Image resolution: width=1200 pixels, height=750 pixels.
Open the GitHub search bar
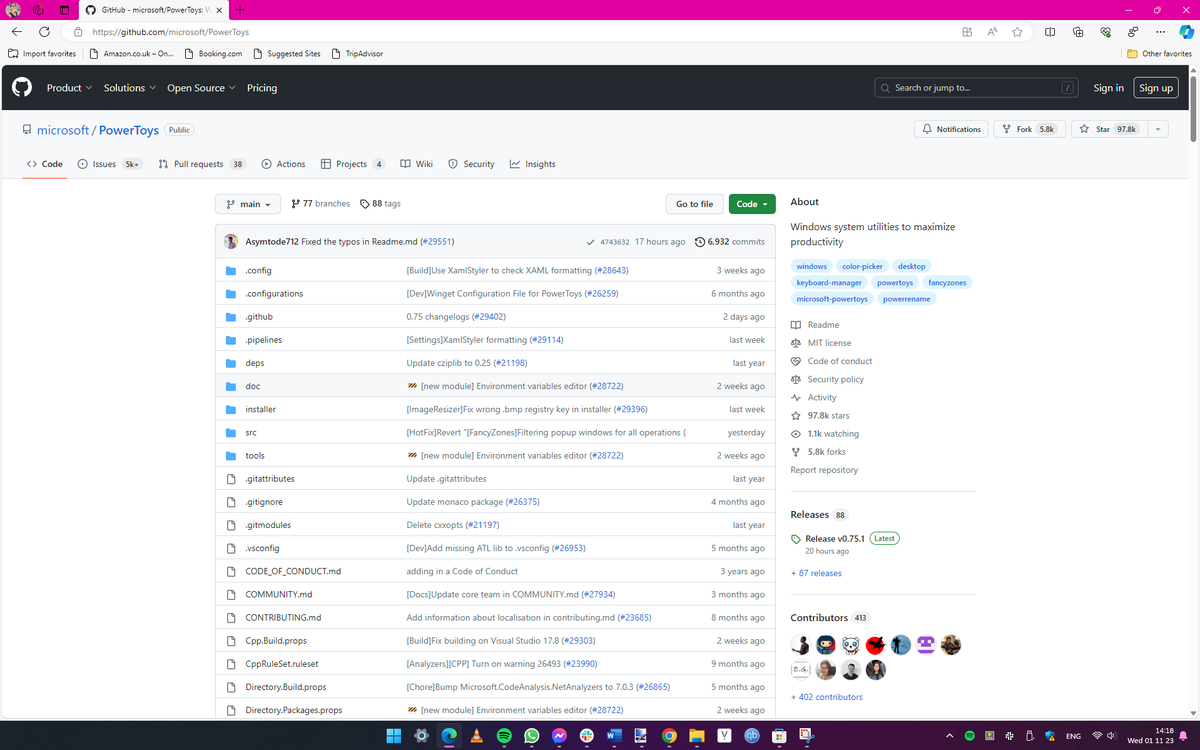pyautogui.click(x=975, y=87)
